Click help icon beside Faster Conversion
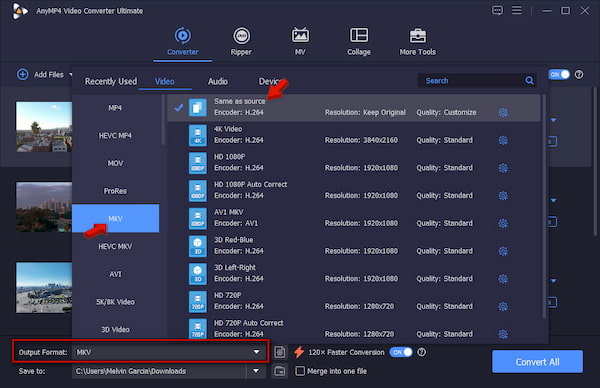The image size is (600, 388). 421,352
